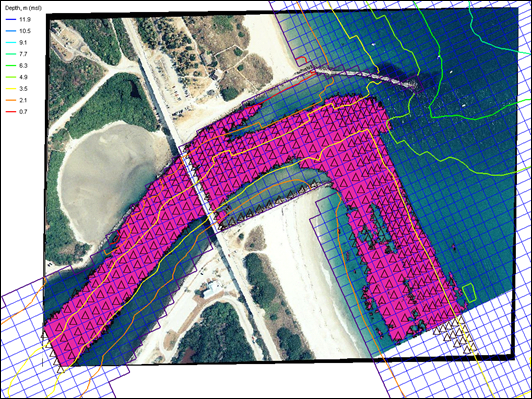
Task: Click the white-roofed building south of channel
Action: [212, 290]
